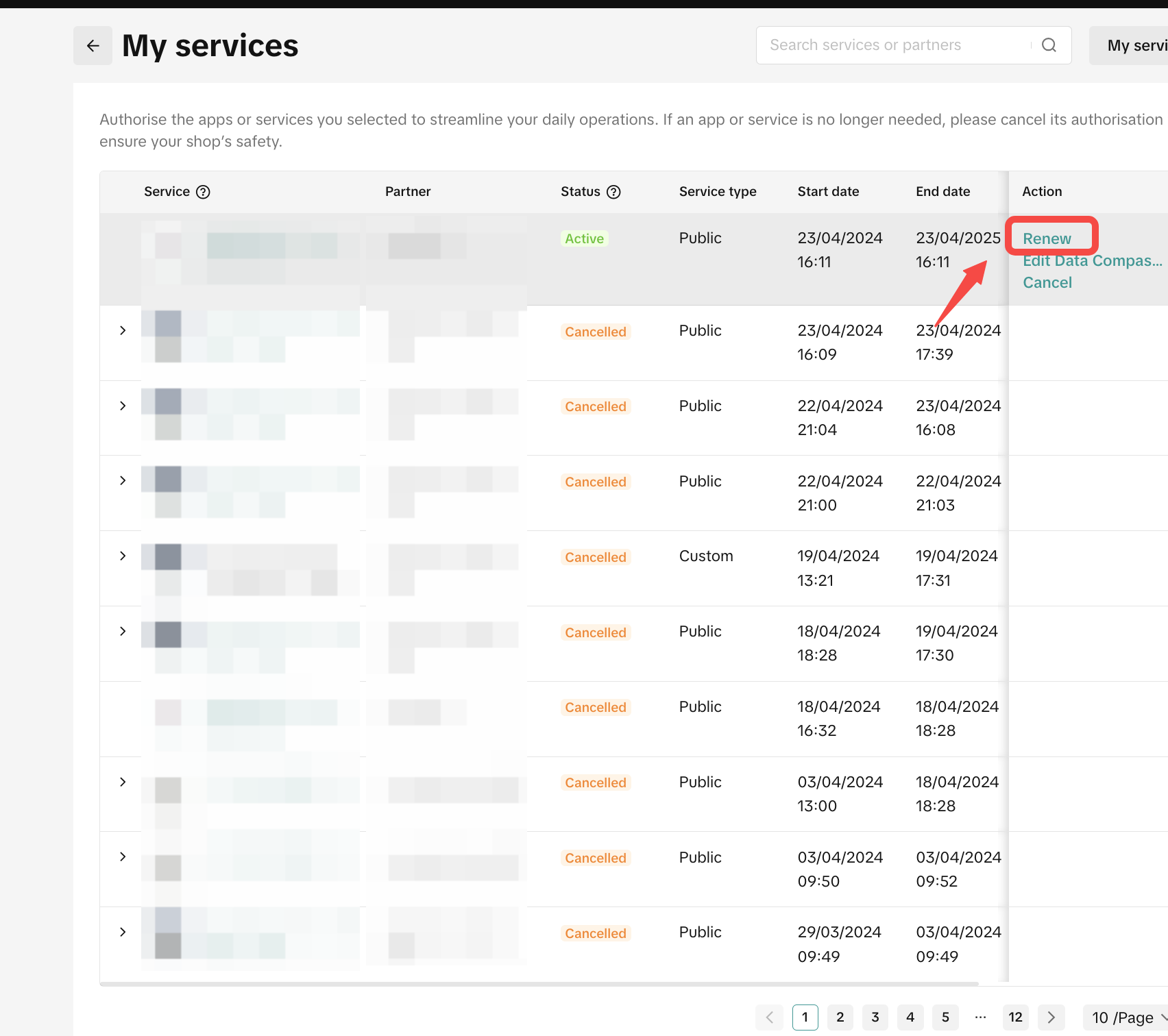Click the pagination ellipsis
The image size is (1168, 1036).
point(980,1018)
